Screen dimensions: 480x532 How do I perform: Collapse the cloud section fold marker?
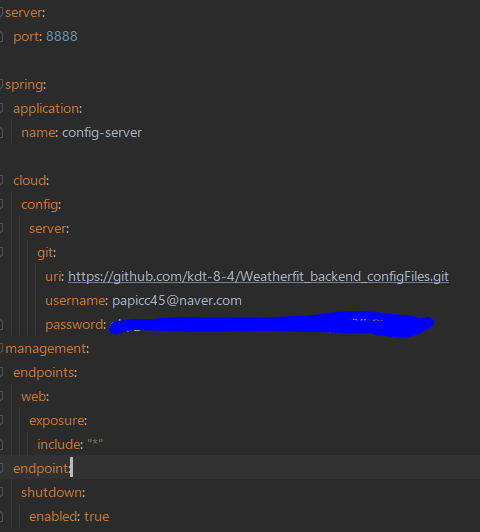click(x=1, y=180)
